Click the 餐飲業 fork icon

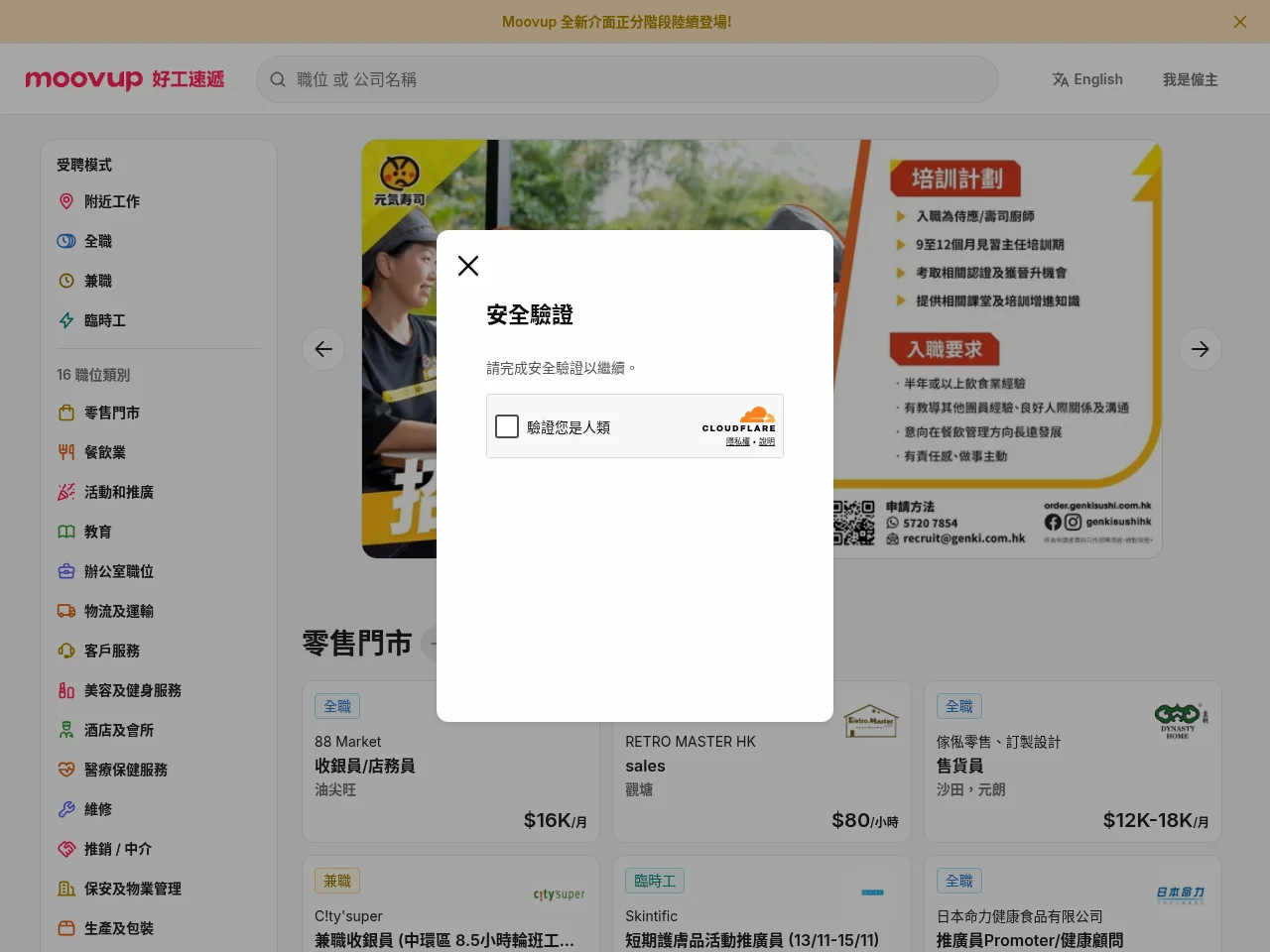[x=66, y=452]
